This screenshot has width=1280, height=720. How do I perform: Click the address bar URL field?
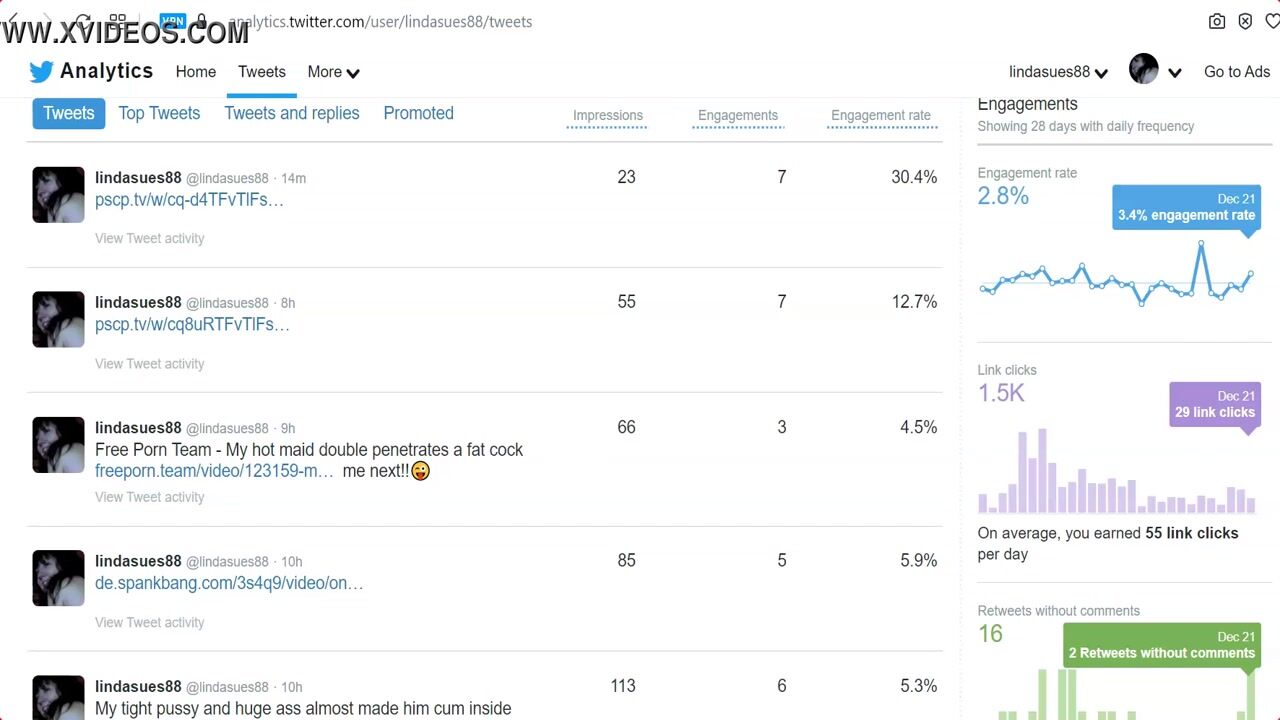(400, 21)
